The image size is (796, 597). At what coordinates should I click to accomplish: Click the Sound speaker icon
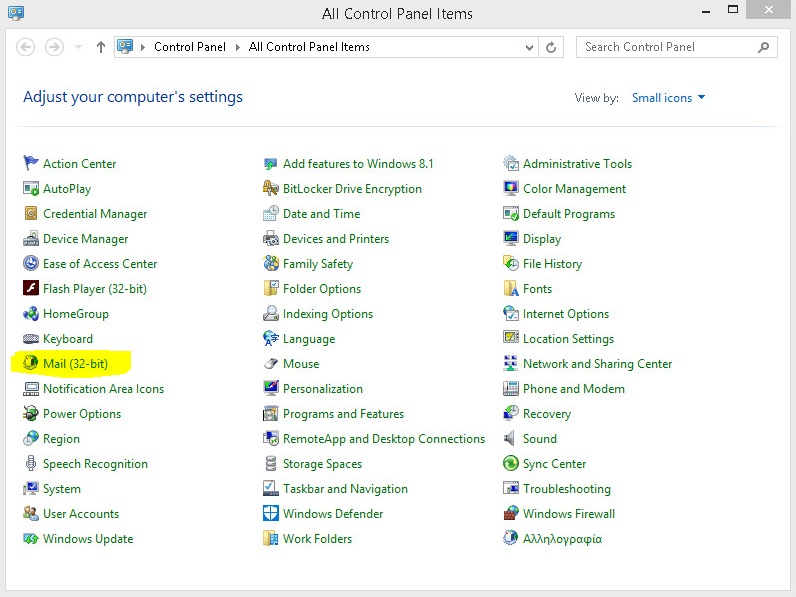509,438
